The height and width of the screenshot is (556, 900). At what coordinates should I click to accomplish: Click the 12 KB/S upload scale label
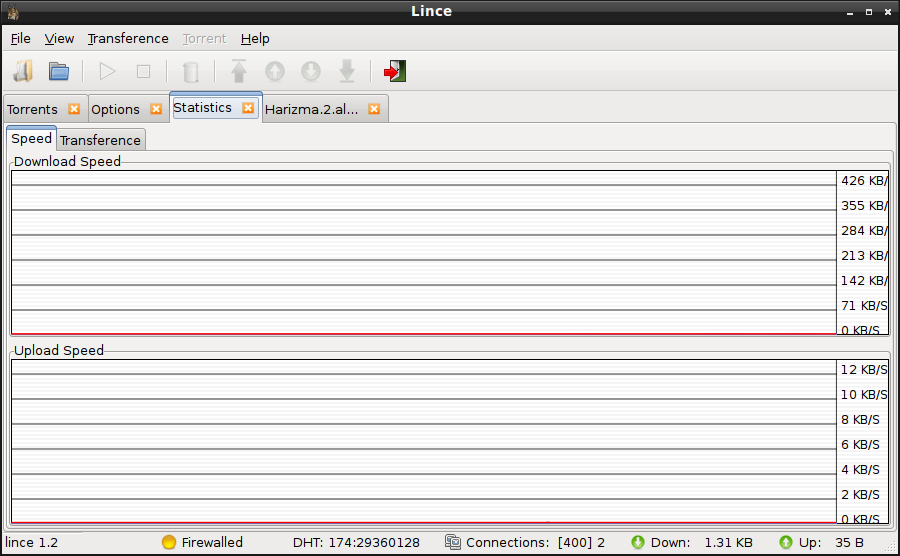click(x=863, y=370)
